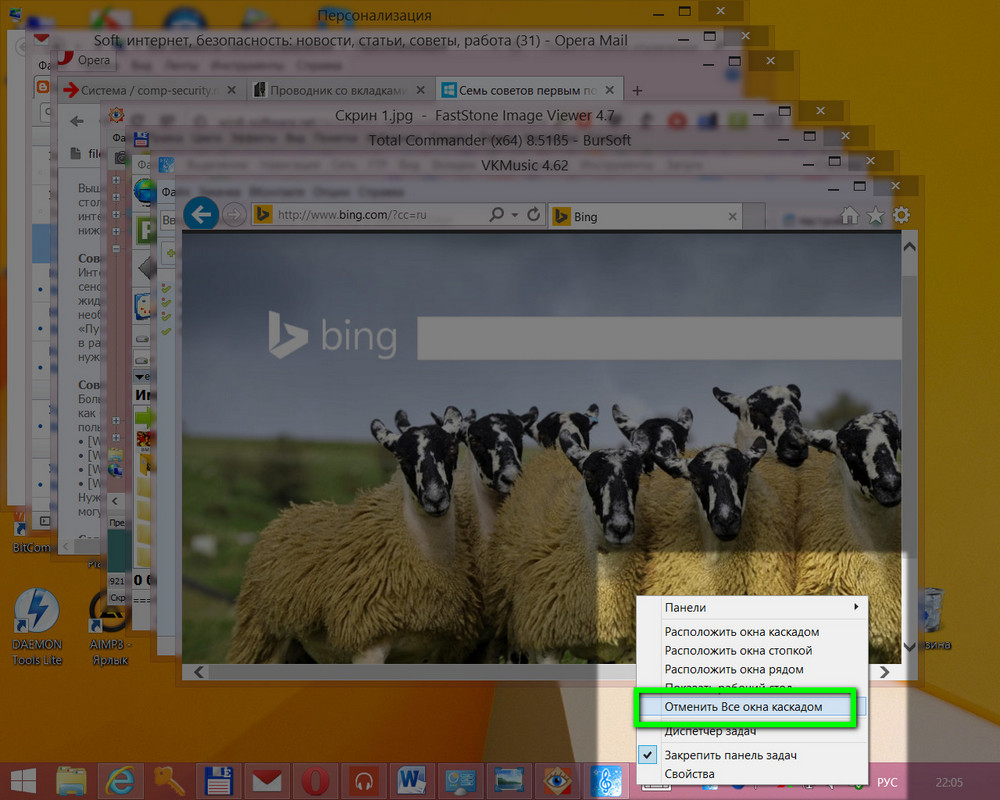
Task: Open IE Tools gear icon
Action: 901,216
